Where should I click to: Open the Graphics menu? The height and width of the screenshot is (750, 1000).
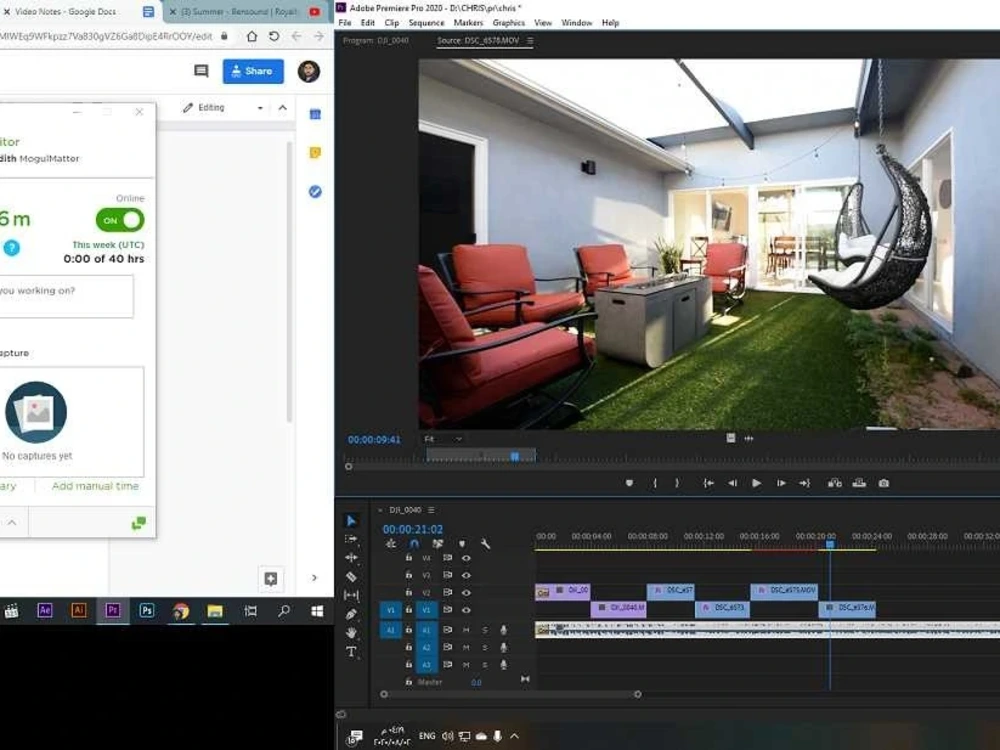508,22
